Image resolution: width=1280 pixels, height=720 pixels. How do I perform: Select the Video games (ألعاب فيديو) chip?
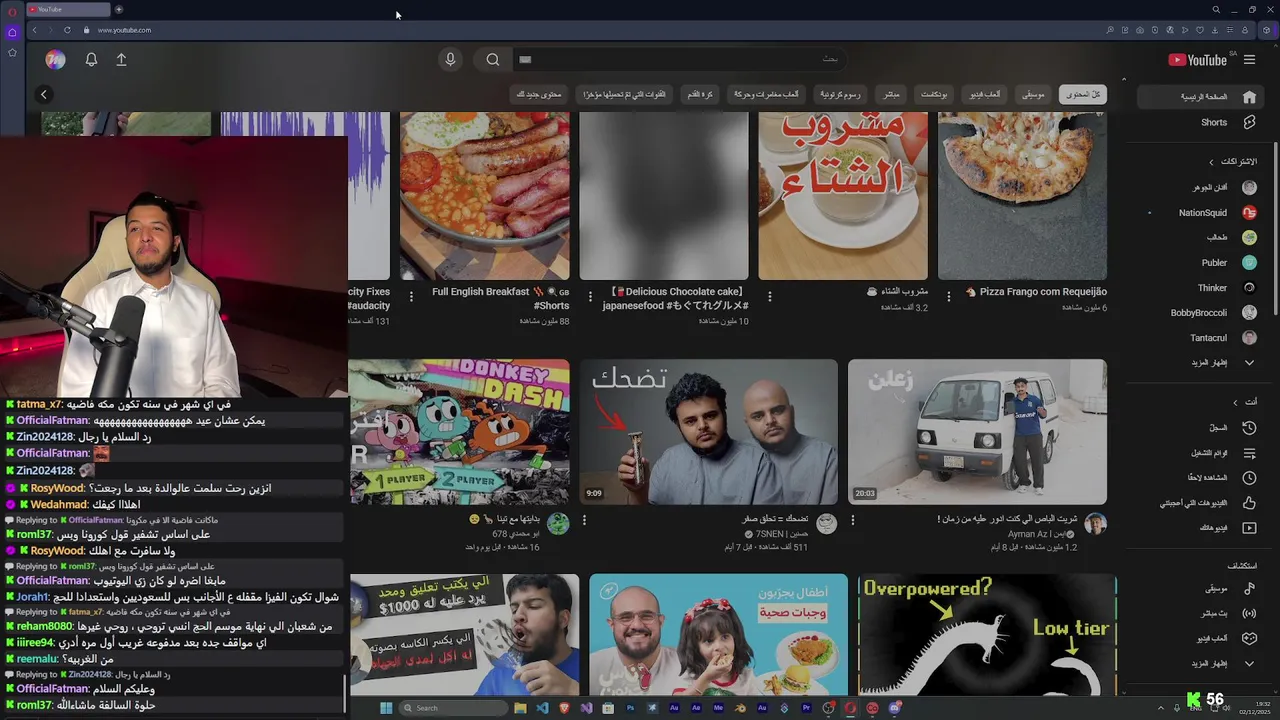point(985,94)
